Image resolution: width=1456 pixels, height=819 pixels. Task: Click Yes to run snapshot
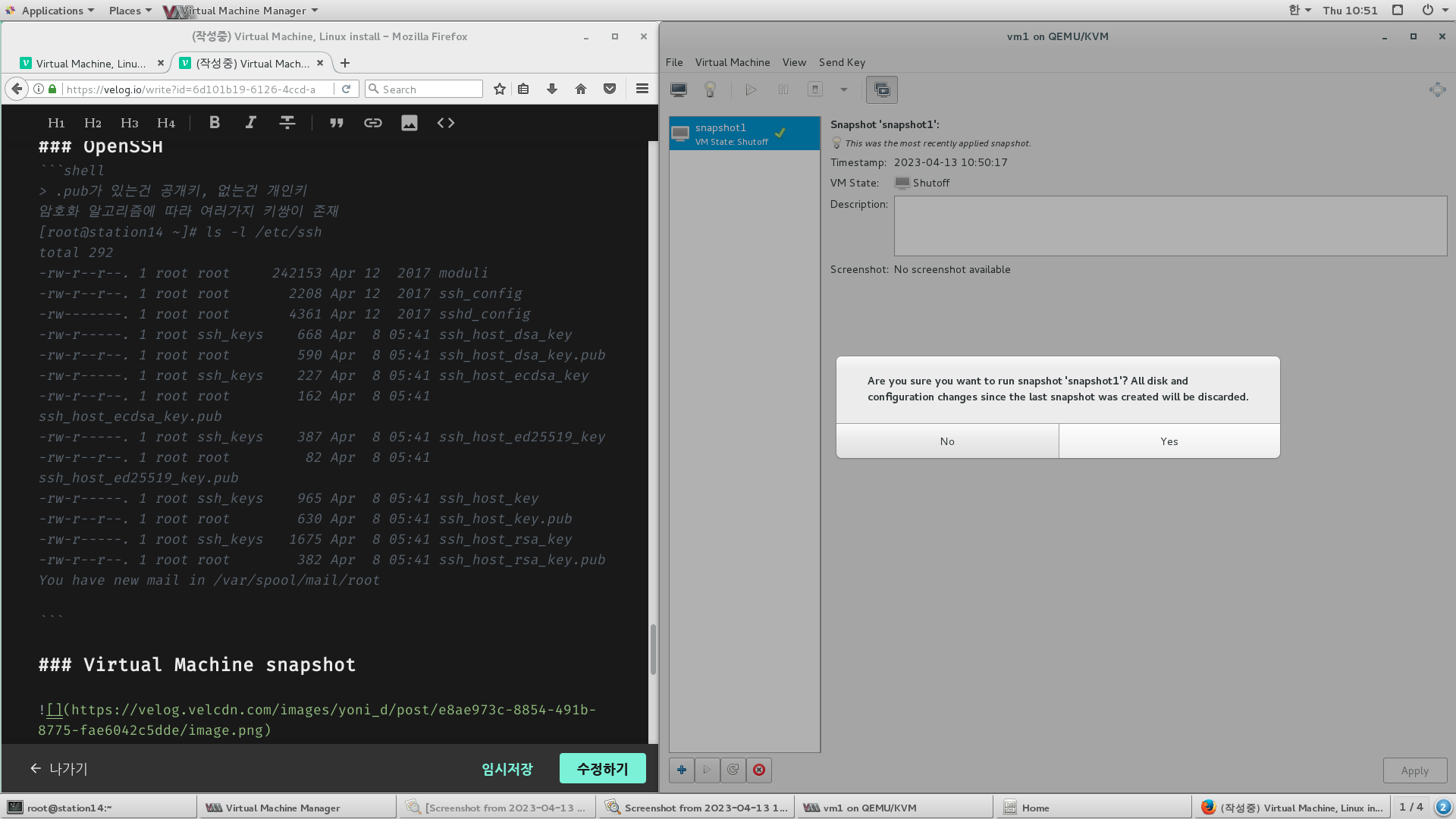pyautogui.click(x=1169, y=441)
